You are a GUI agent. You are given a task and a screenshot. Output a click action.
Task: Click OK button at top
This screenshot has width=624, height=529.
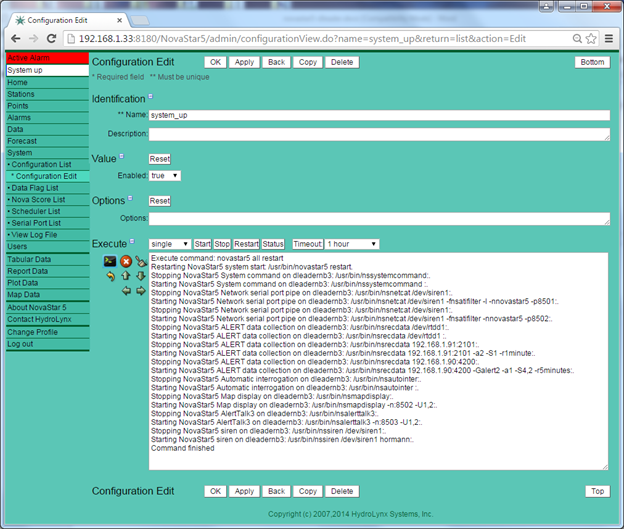(215, 62)
